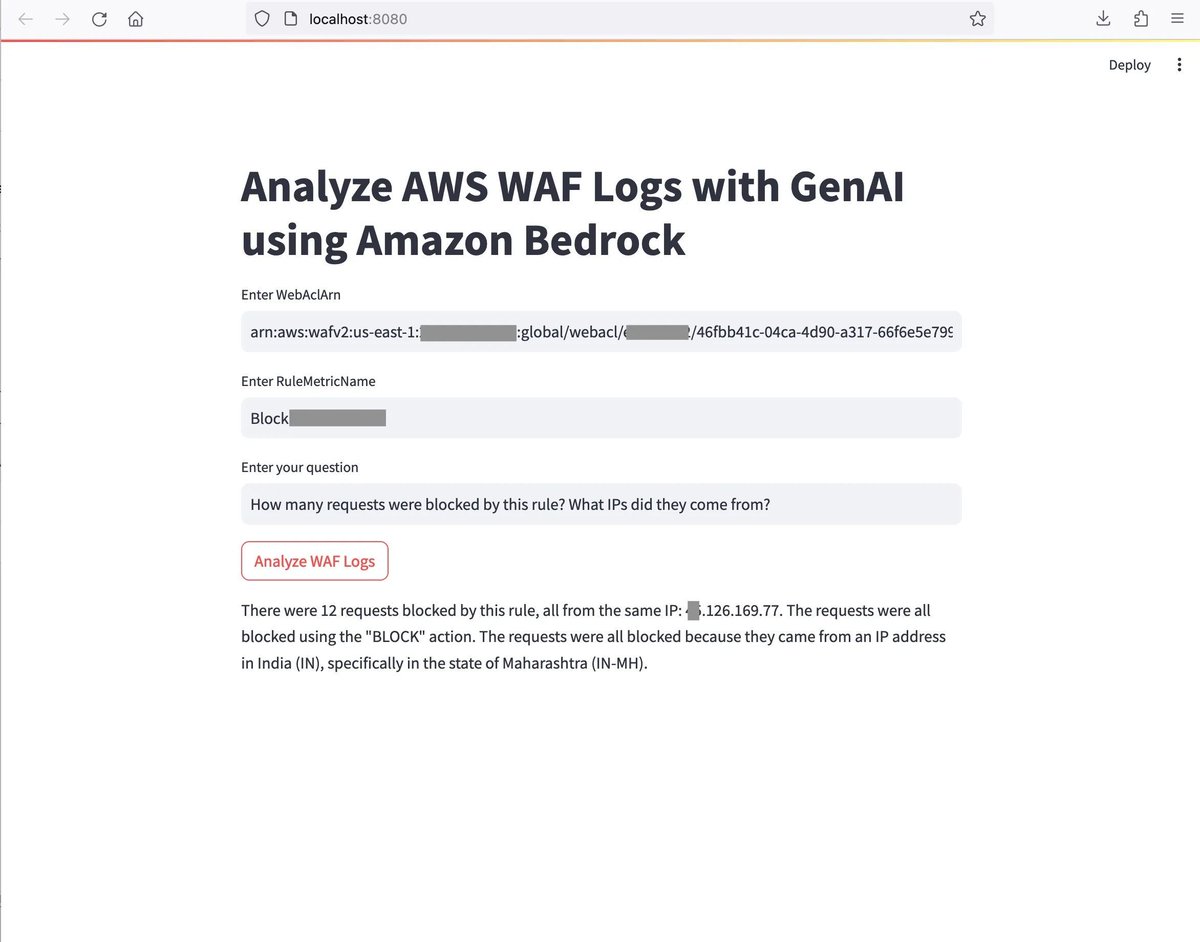The height and width of the screenshot is (942, 1200).
Task: Focus the Enter your question field
Action: click(601, 504)
